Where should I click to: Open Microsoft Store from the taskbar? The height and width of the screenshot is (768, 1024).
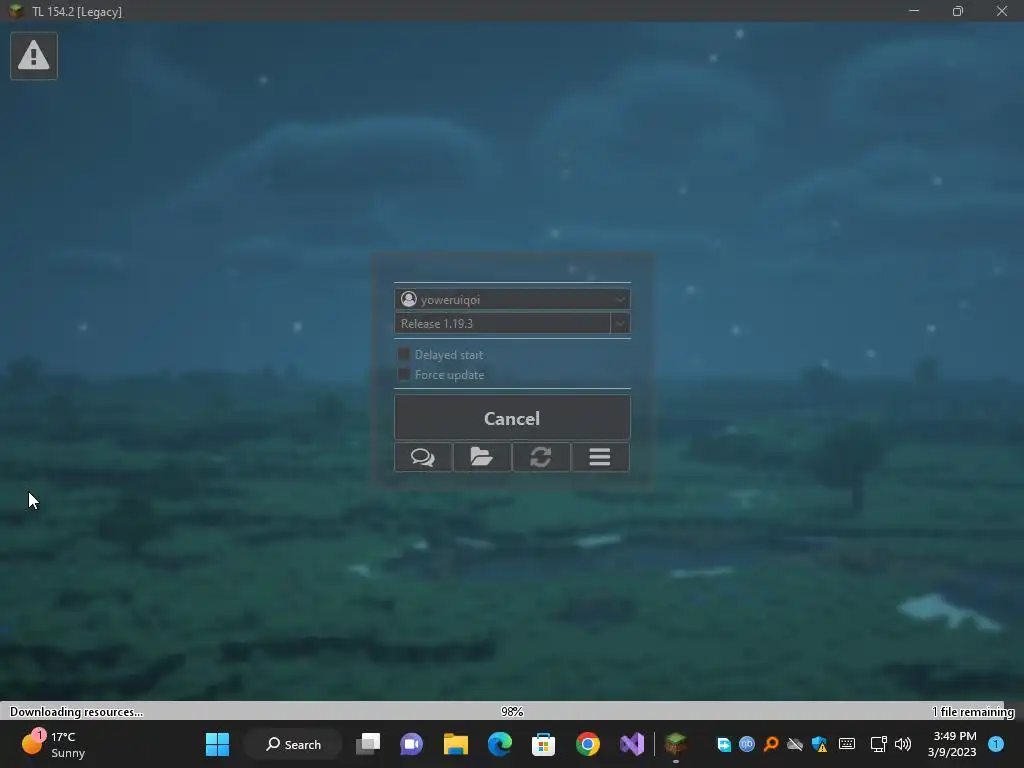coord(543,744)
